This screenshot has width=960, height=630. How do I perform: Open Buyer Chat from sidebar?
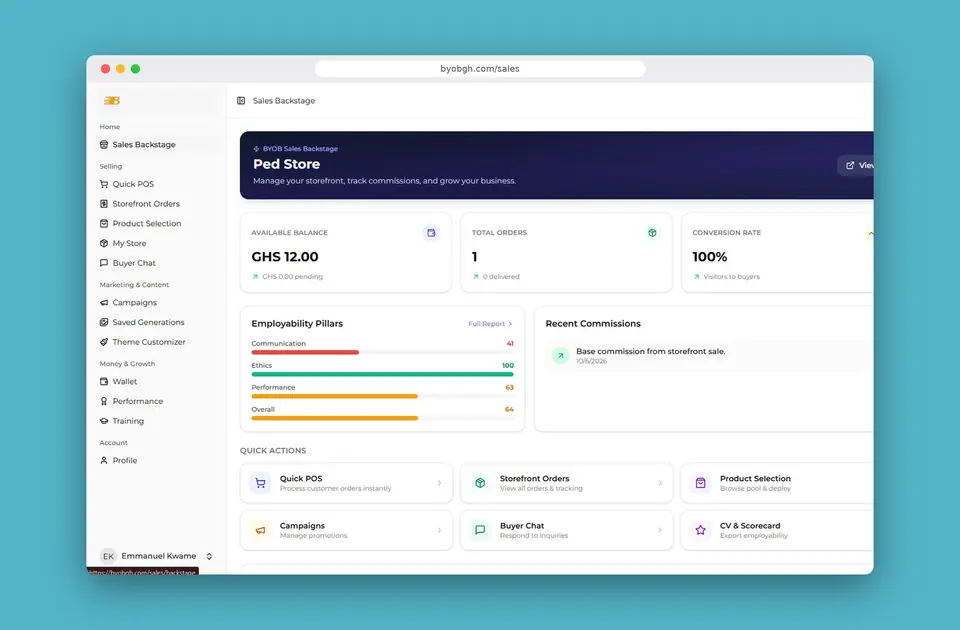(x=158, y=263)
